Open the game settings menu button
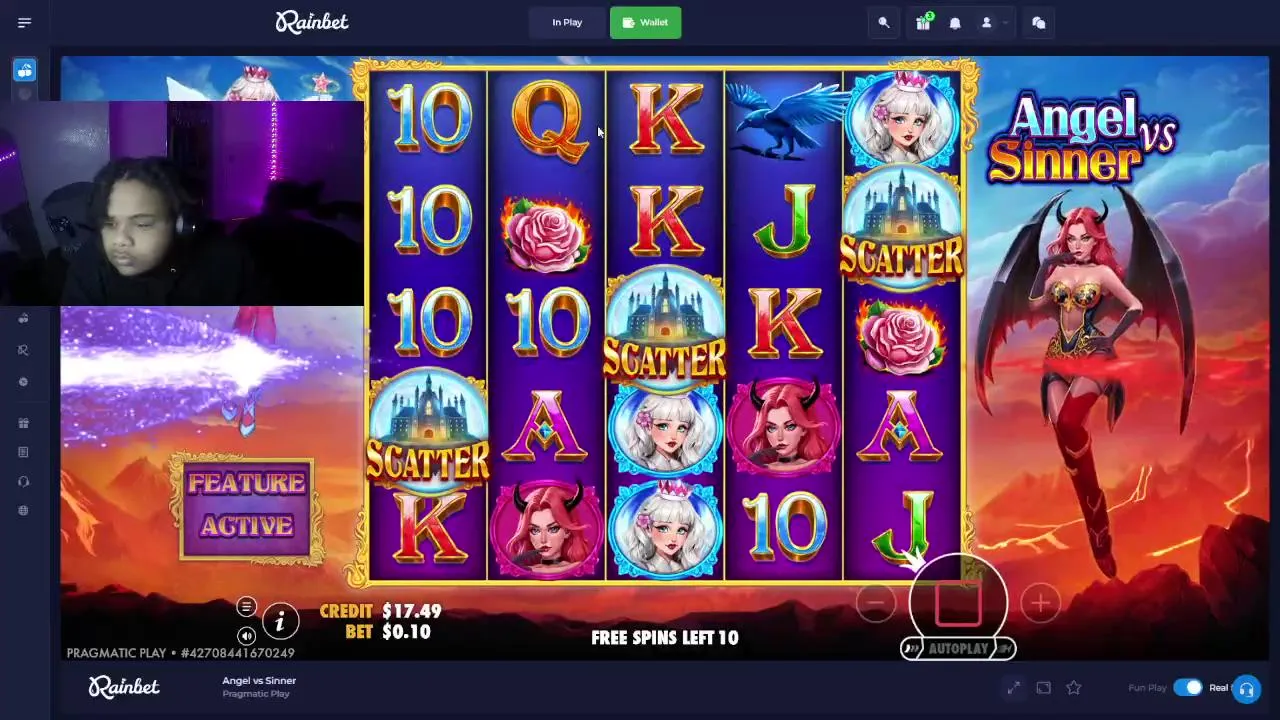Viewport: 1280px width, 720px height. pyautogui.click(x=246, y=607)
